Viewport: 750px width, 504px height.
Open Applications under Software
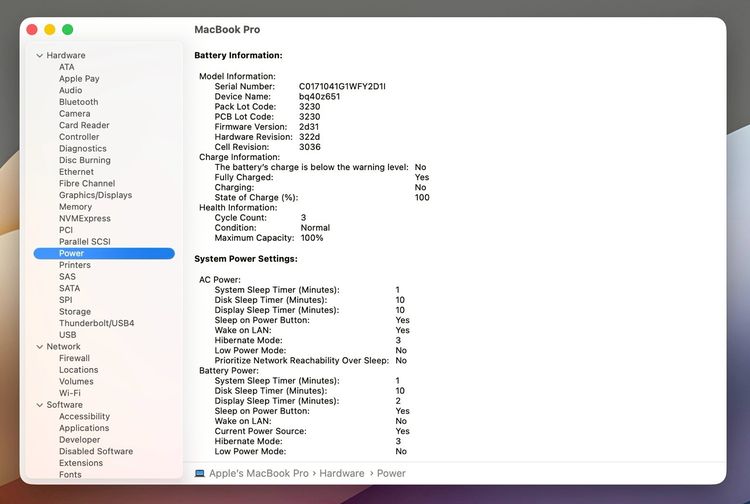coord(84,428)
